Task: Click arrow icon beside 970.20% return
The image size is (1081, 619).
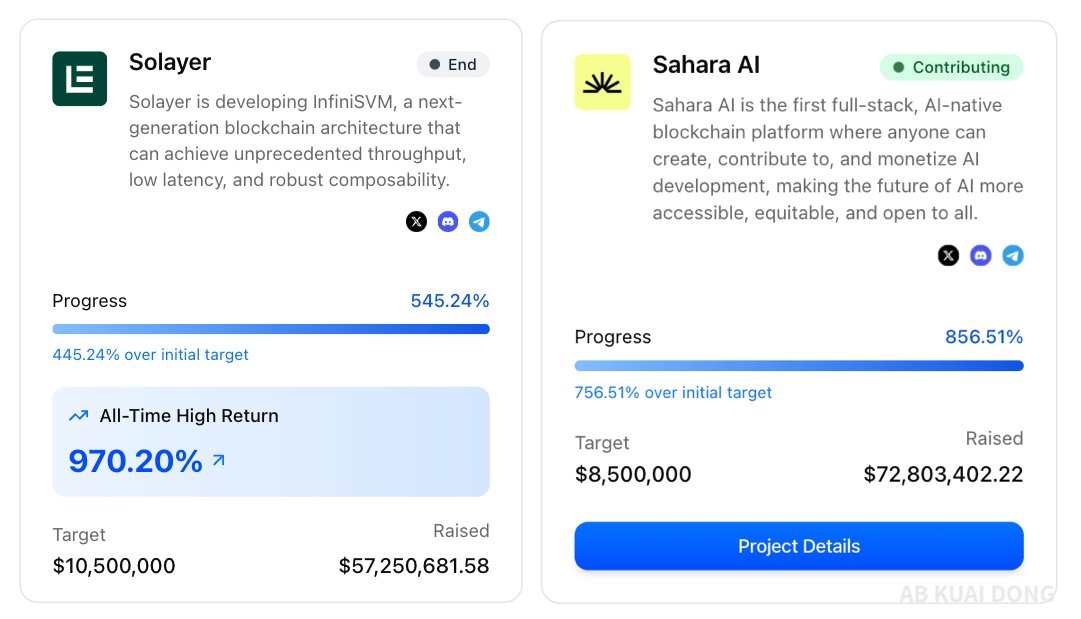Action: 219,460
